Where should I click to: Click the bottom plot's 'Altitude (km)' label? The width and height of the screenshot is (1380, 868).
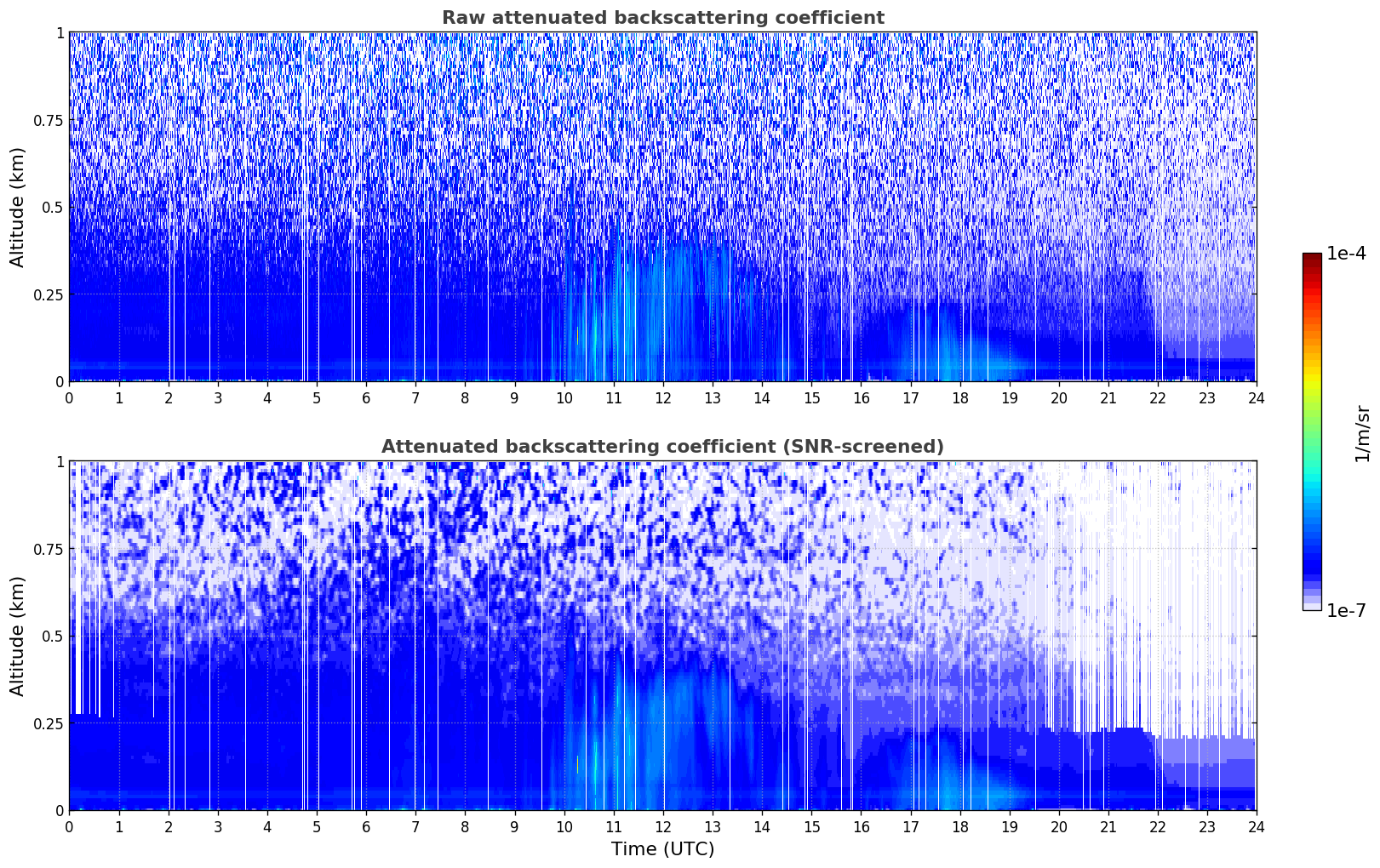click(18, 636)
